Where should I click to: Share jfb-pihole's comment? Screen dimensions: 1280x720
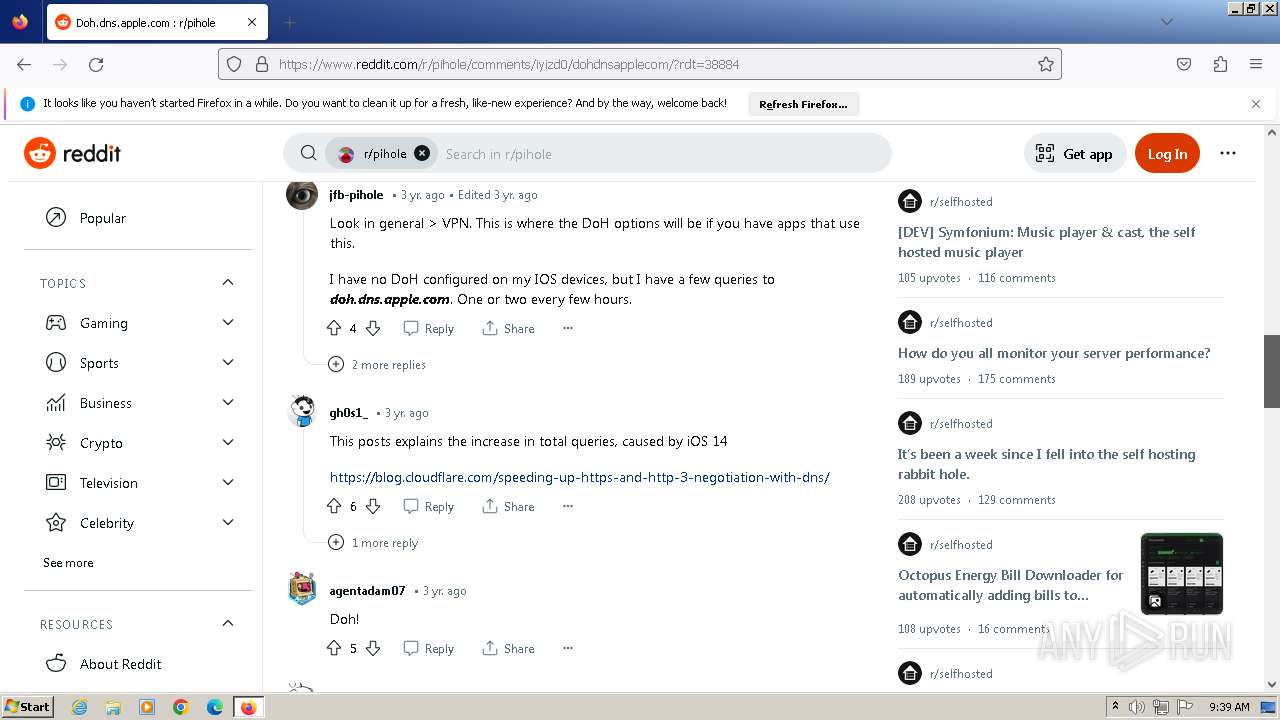click(x=508, y=328)
